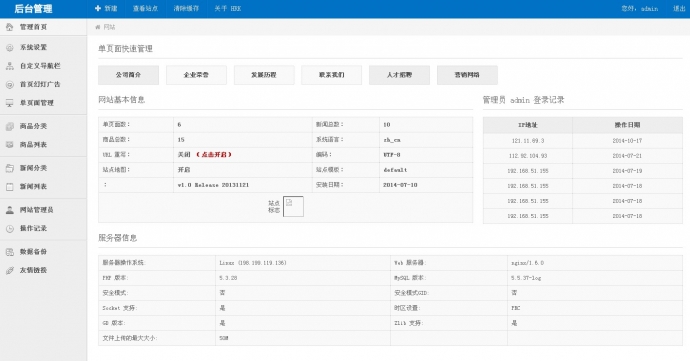Screen dimensions: 690x361
Task: Open 网站管理员 via the user icon
Action: pos(10,210)
